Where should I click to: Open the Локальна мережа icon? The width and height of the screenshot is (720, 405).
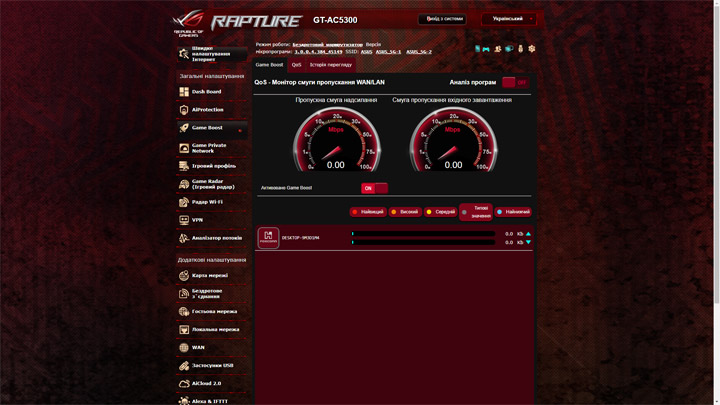184,330
